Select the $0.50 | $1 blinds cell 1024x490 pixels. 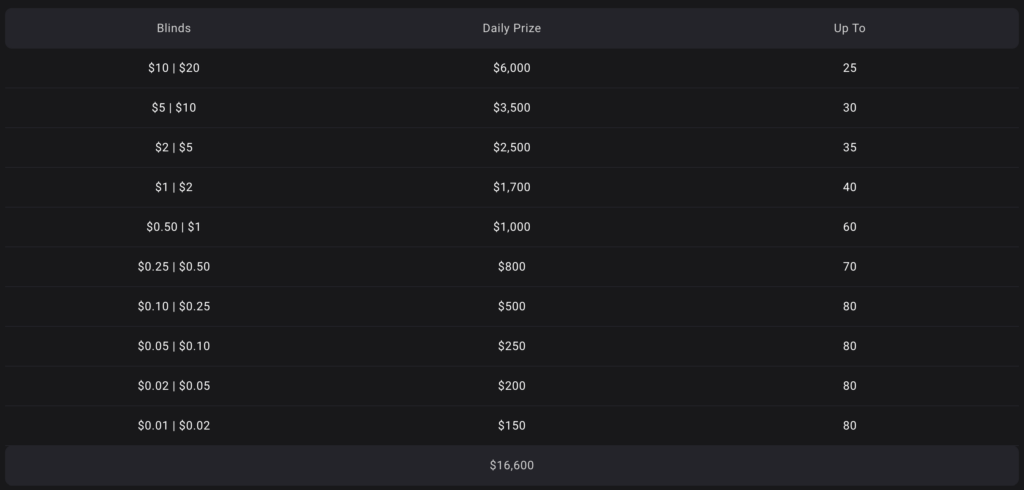[x=174, y=227]
